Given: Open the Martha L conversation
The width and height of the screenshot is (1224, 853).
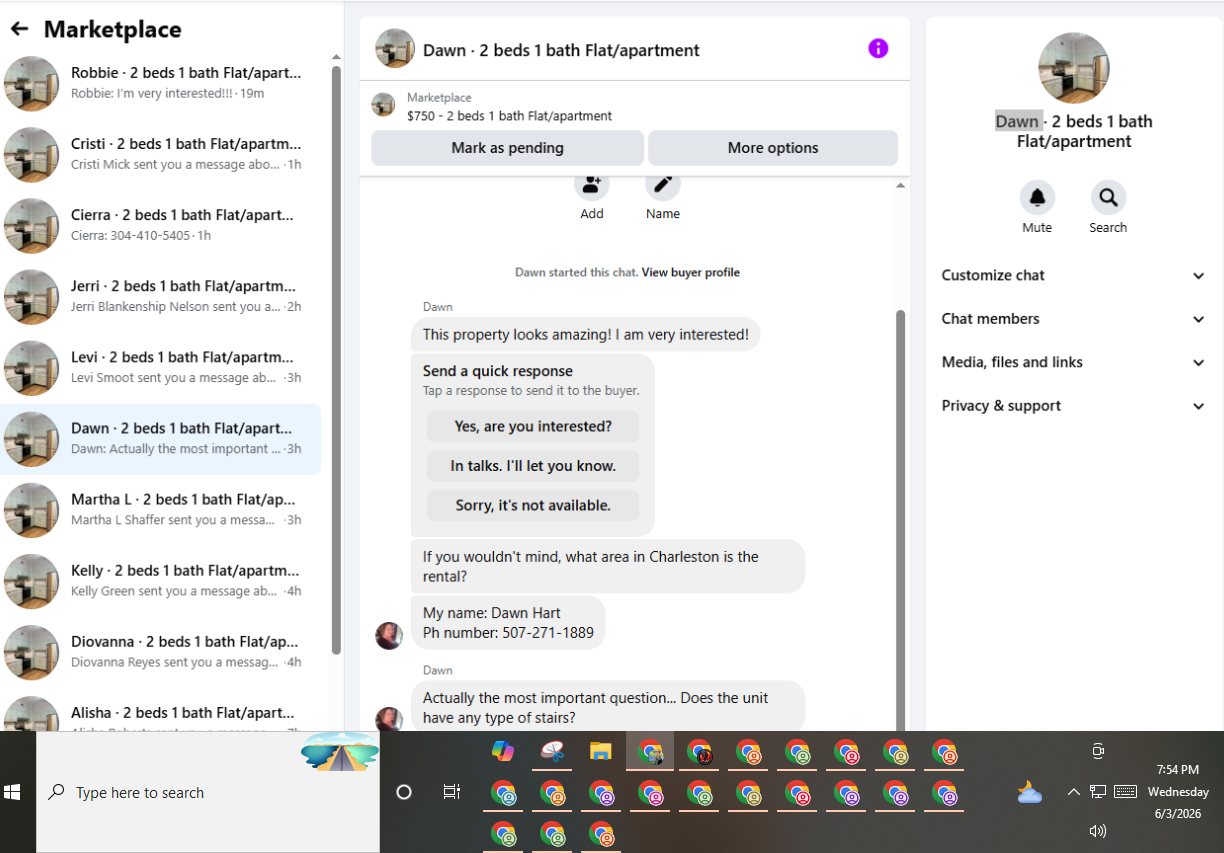Looking at the screenshot, I should (x=161, y=509).
